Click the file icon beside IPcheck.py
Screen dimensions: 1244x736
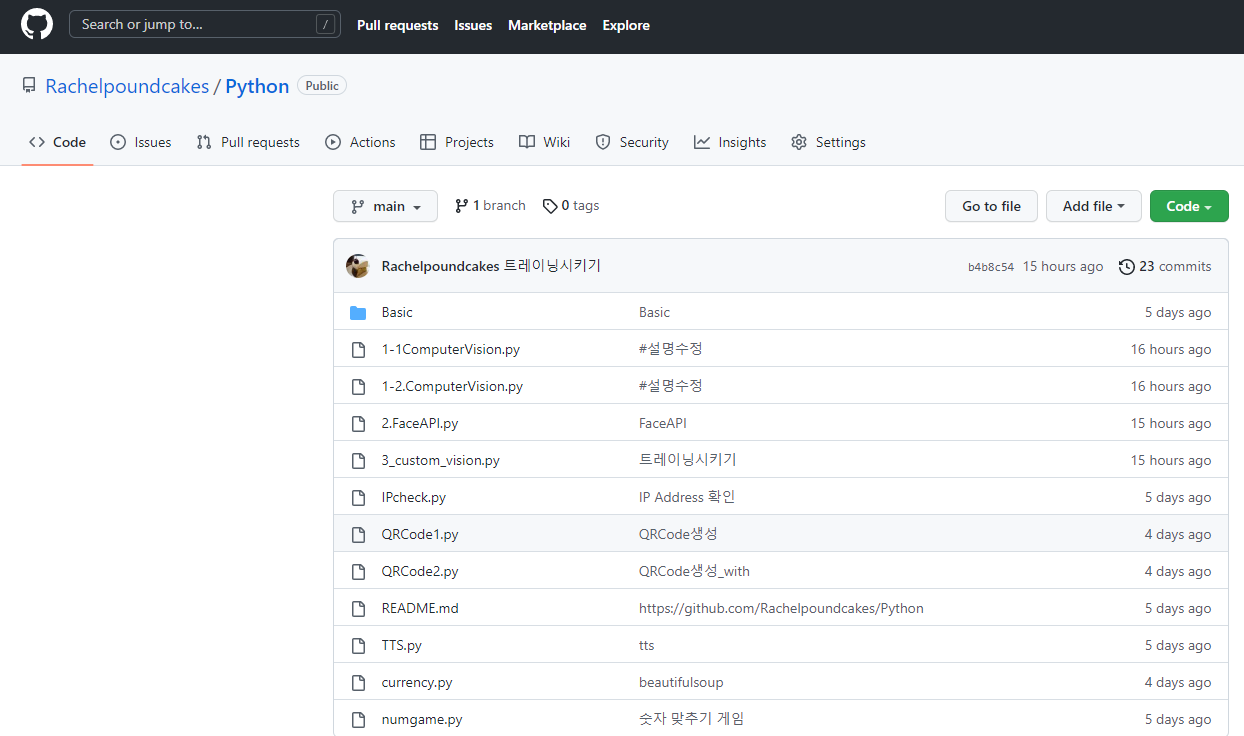[358, 498]
